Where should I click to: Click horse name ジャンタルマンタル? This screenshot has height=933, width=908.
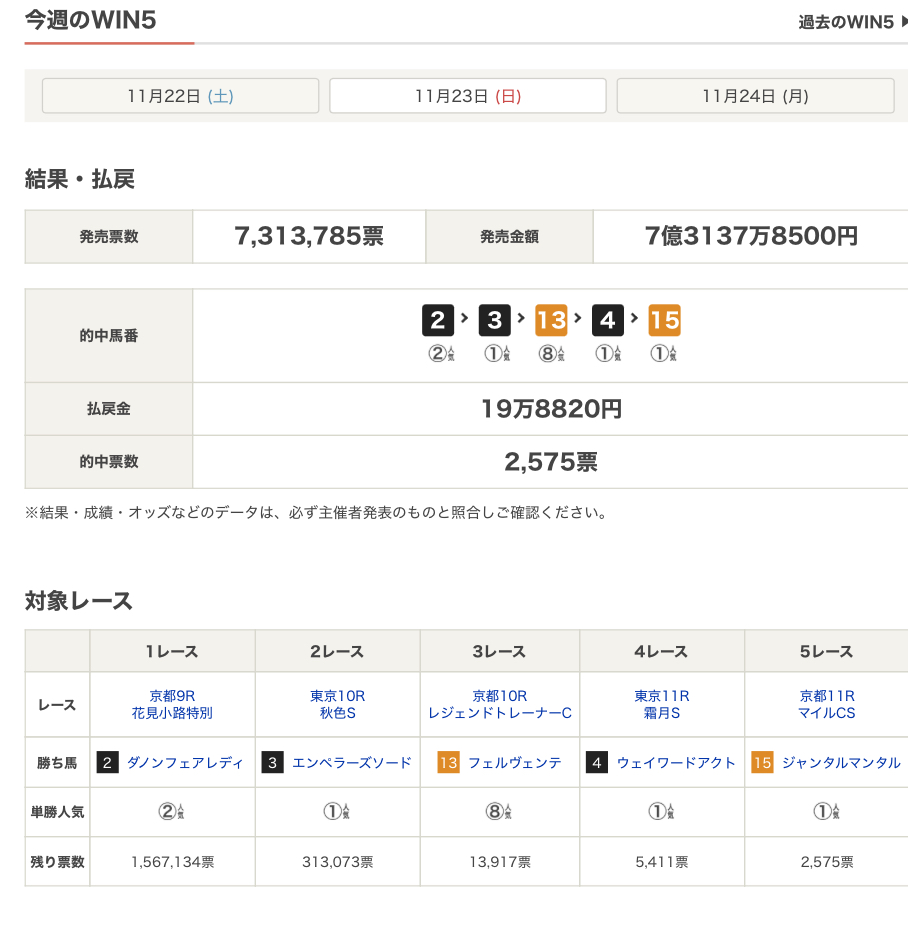[840, 763]
